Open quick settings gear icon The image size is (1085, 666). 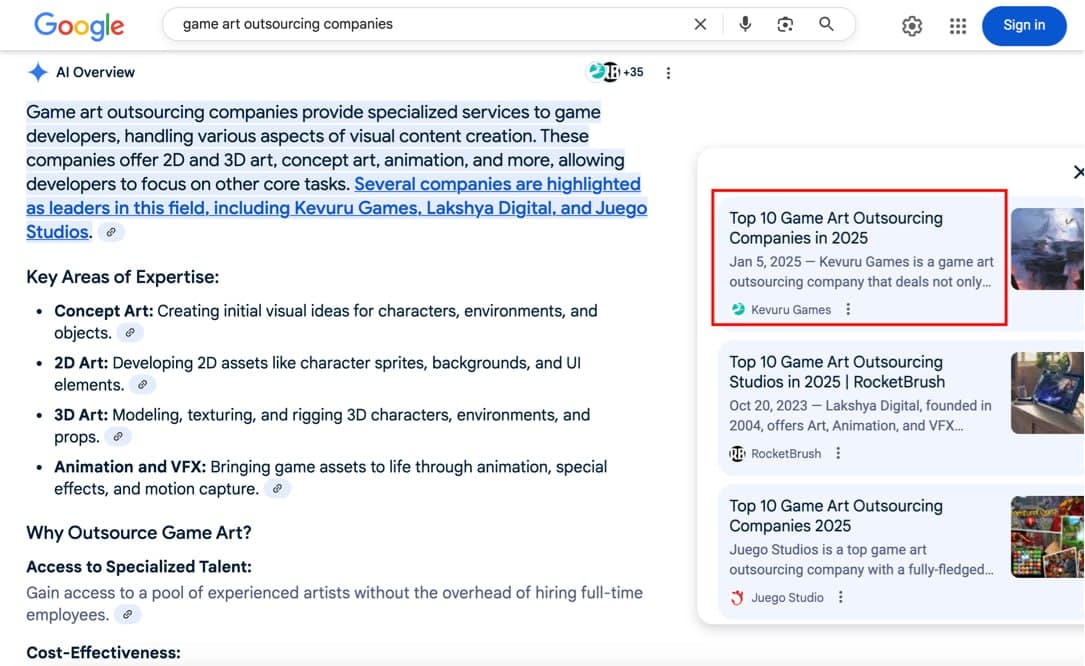click(x=912, y=26)
